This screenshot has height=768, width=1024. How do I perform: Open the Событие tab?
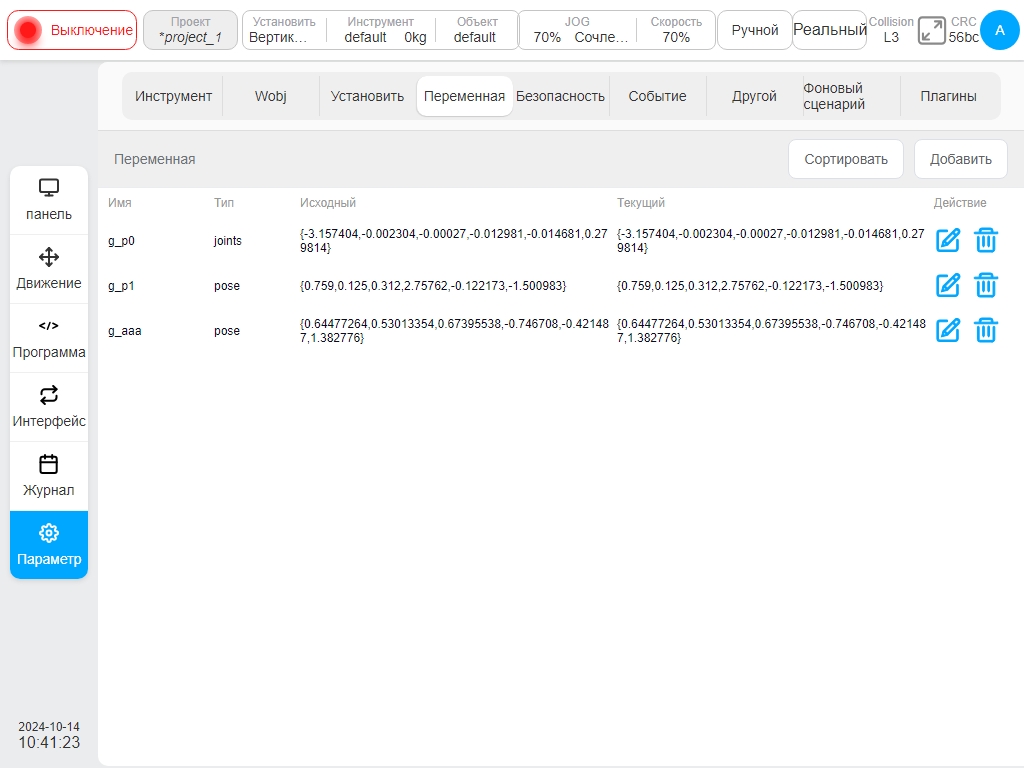coord(657,96)
